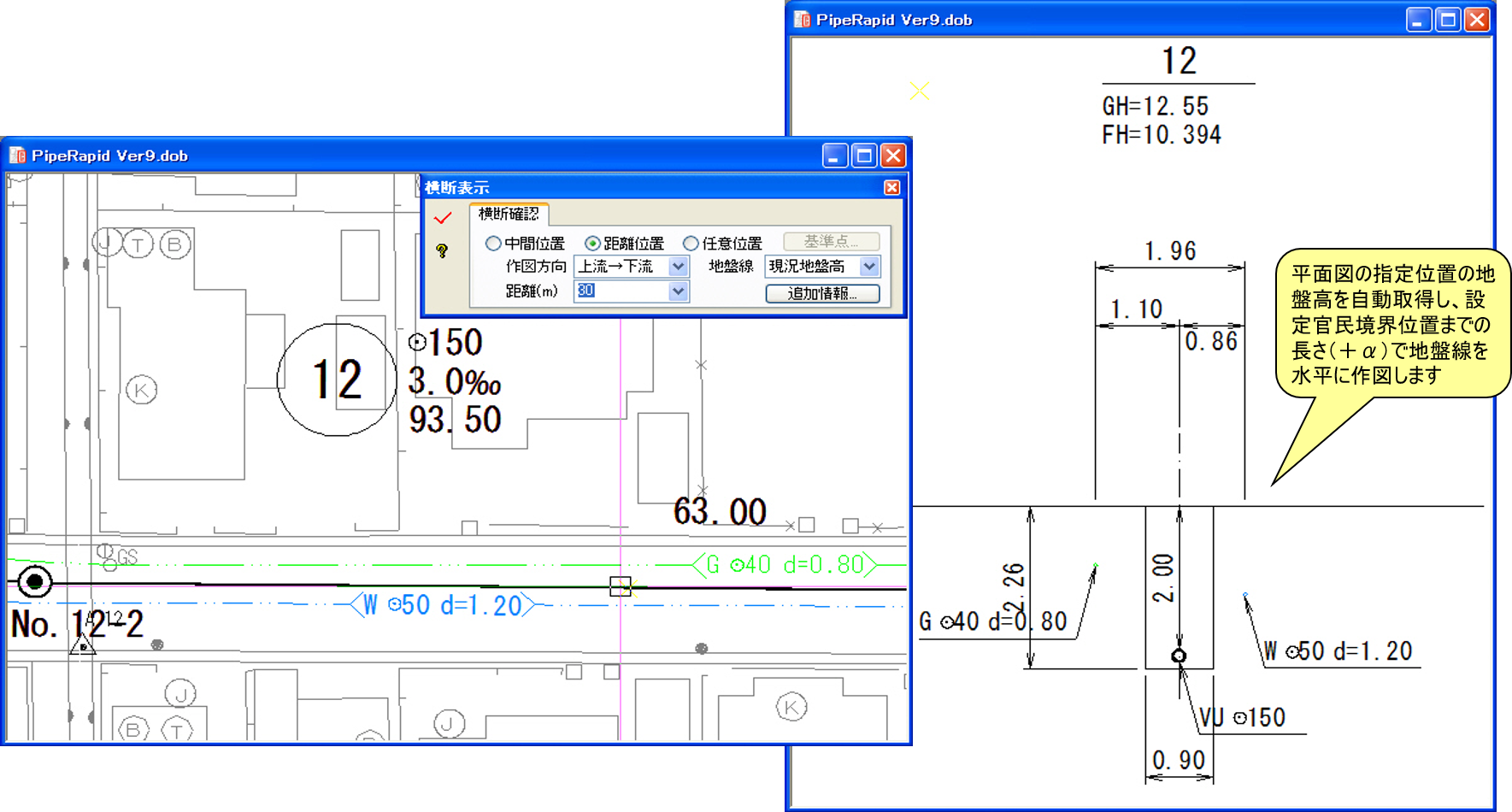Viewport: 1512px width, 812px height.
Task: Click the 基準点... button
Action: point(831,242)
